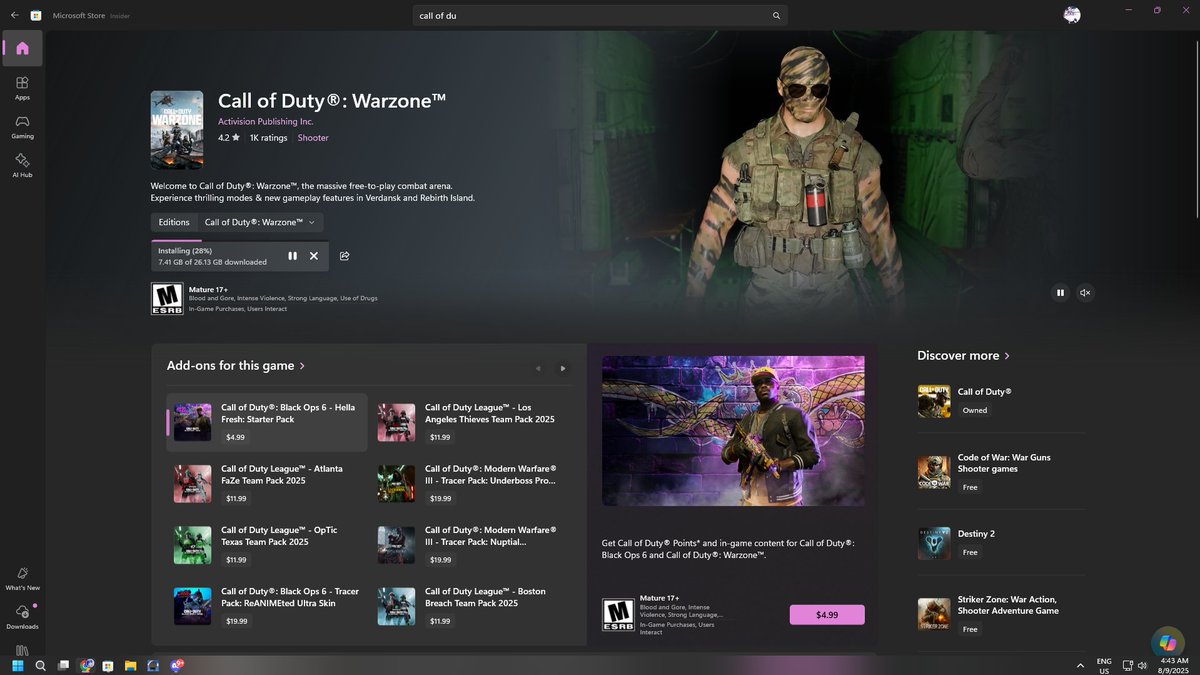
Task: Open the Gaming section in sidebar
Action: pos(23,127)
